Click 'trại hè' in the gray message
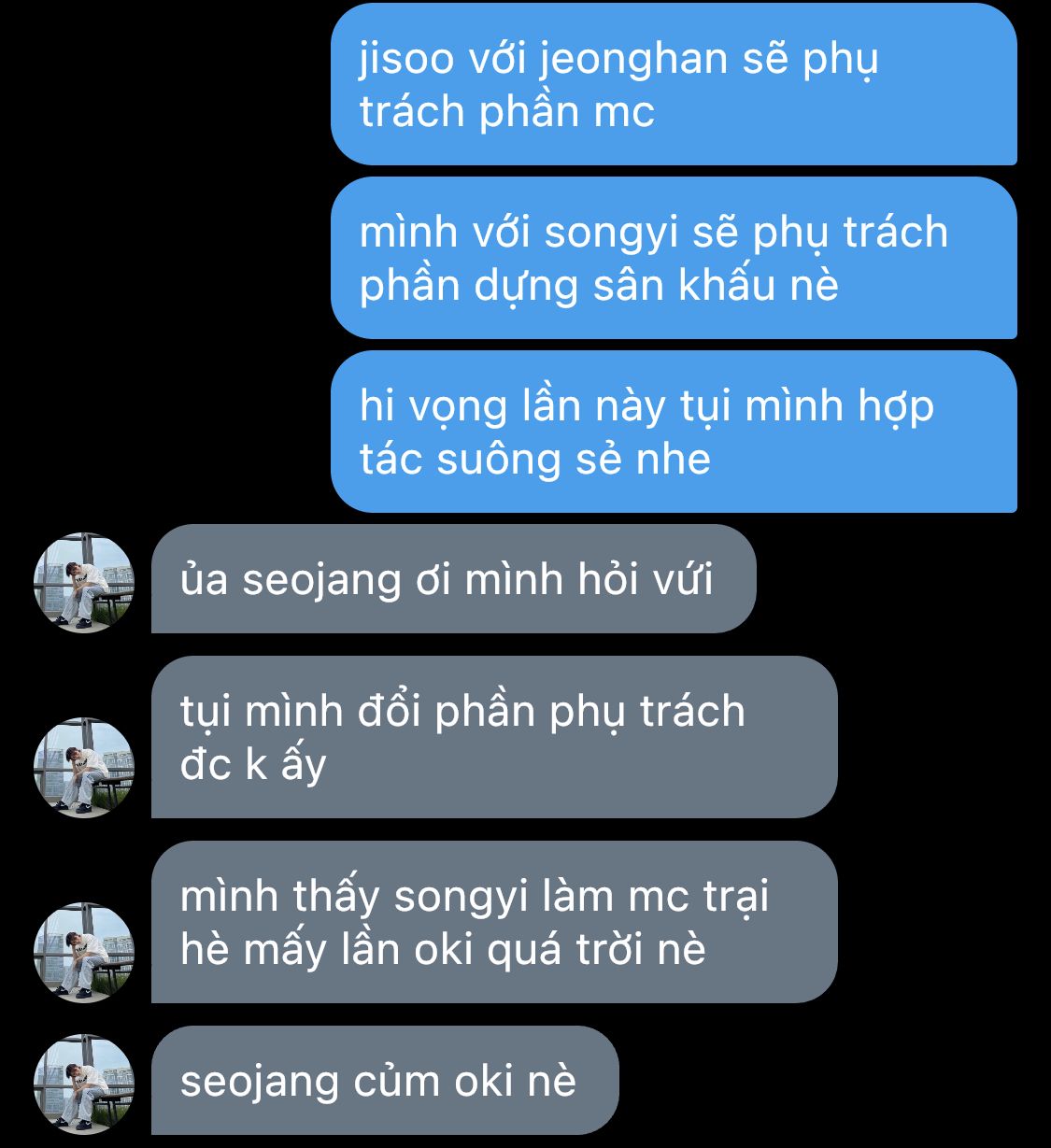1051x1148 pixels. point(473,923)
